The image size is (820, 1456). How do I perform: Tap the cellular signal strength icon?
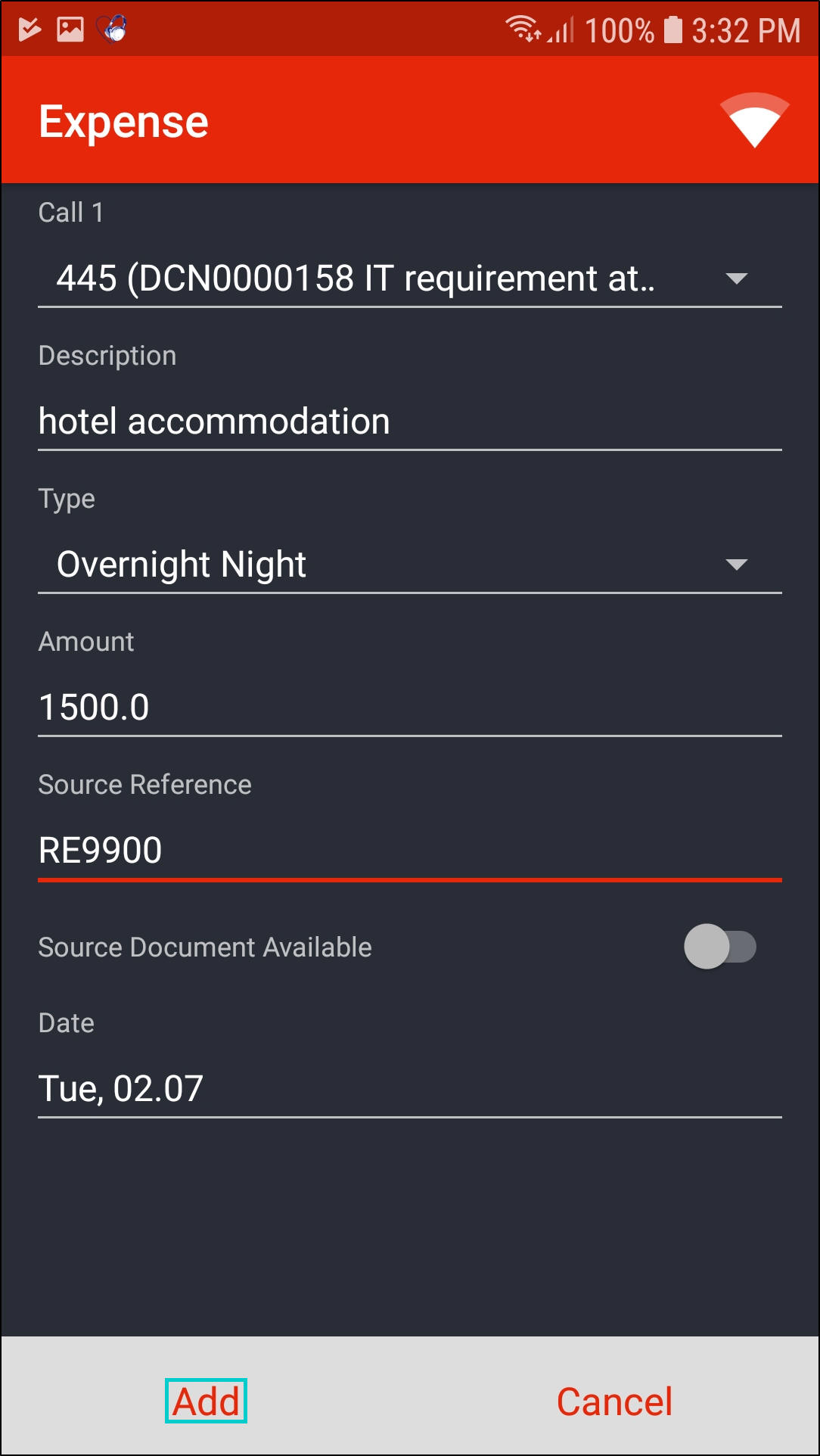click(x=561, y=30)
